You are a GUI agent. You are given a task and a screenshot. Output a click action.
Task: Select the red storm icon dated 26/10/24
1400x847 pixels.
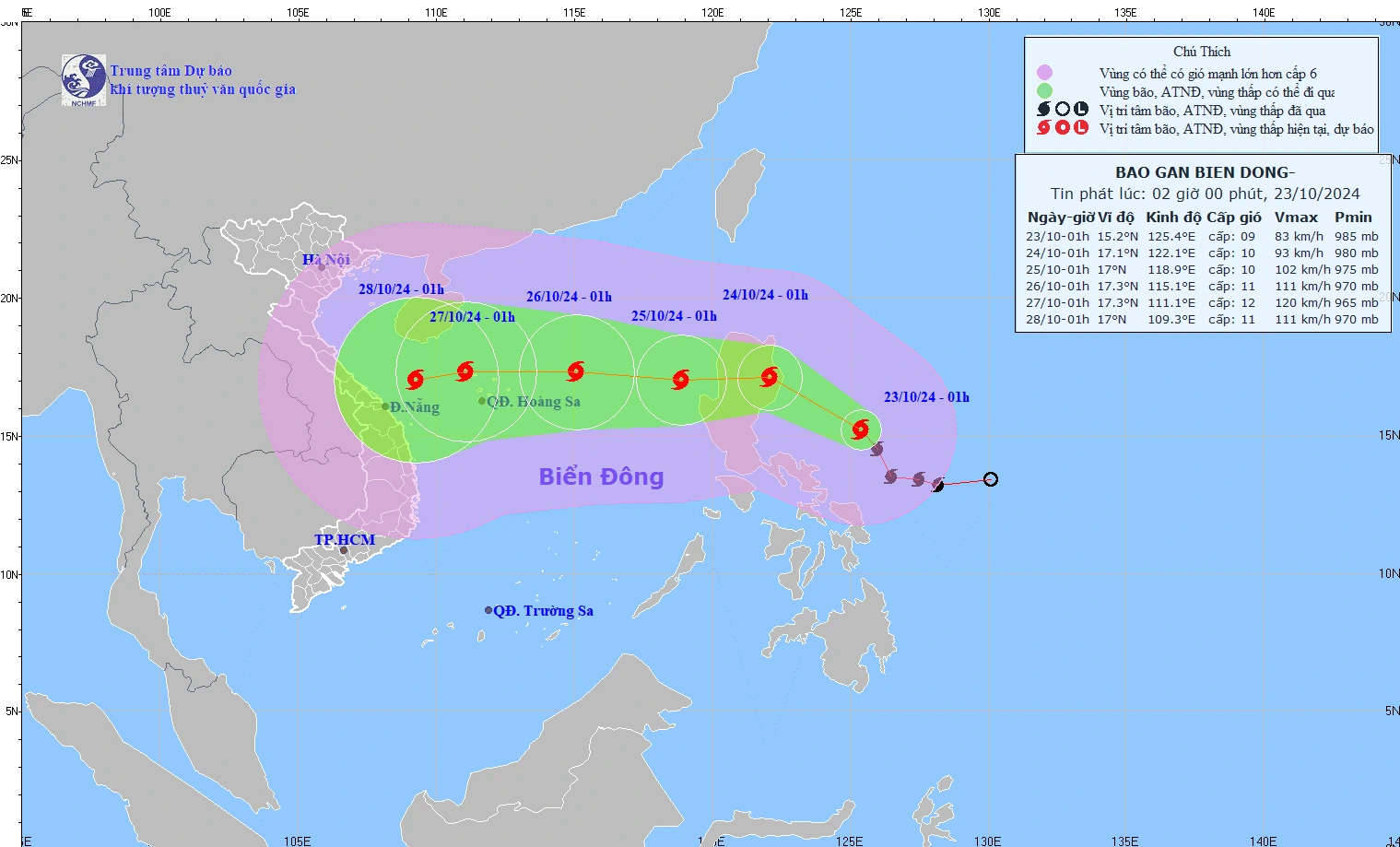coord(576,371)
